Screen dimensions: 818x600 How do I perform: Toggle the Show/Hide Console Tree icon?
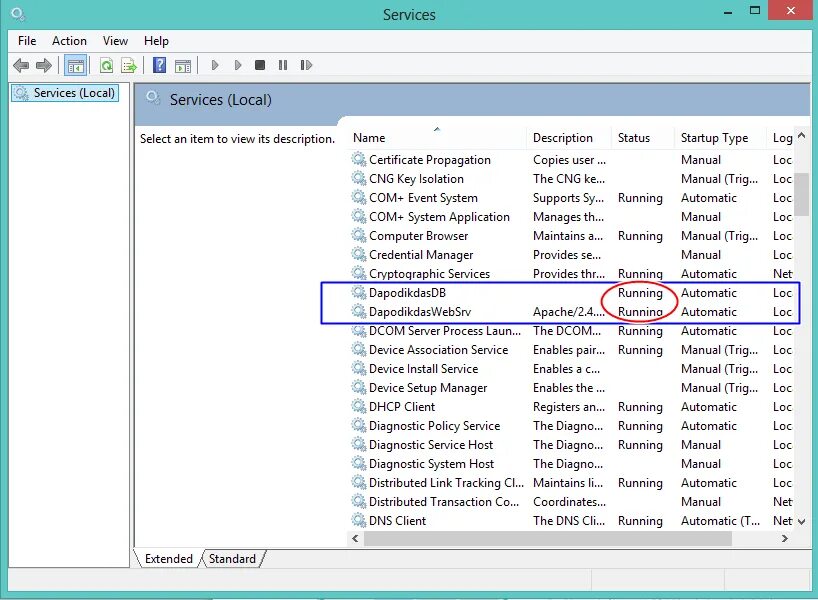tap(75, 66)
